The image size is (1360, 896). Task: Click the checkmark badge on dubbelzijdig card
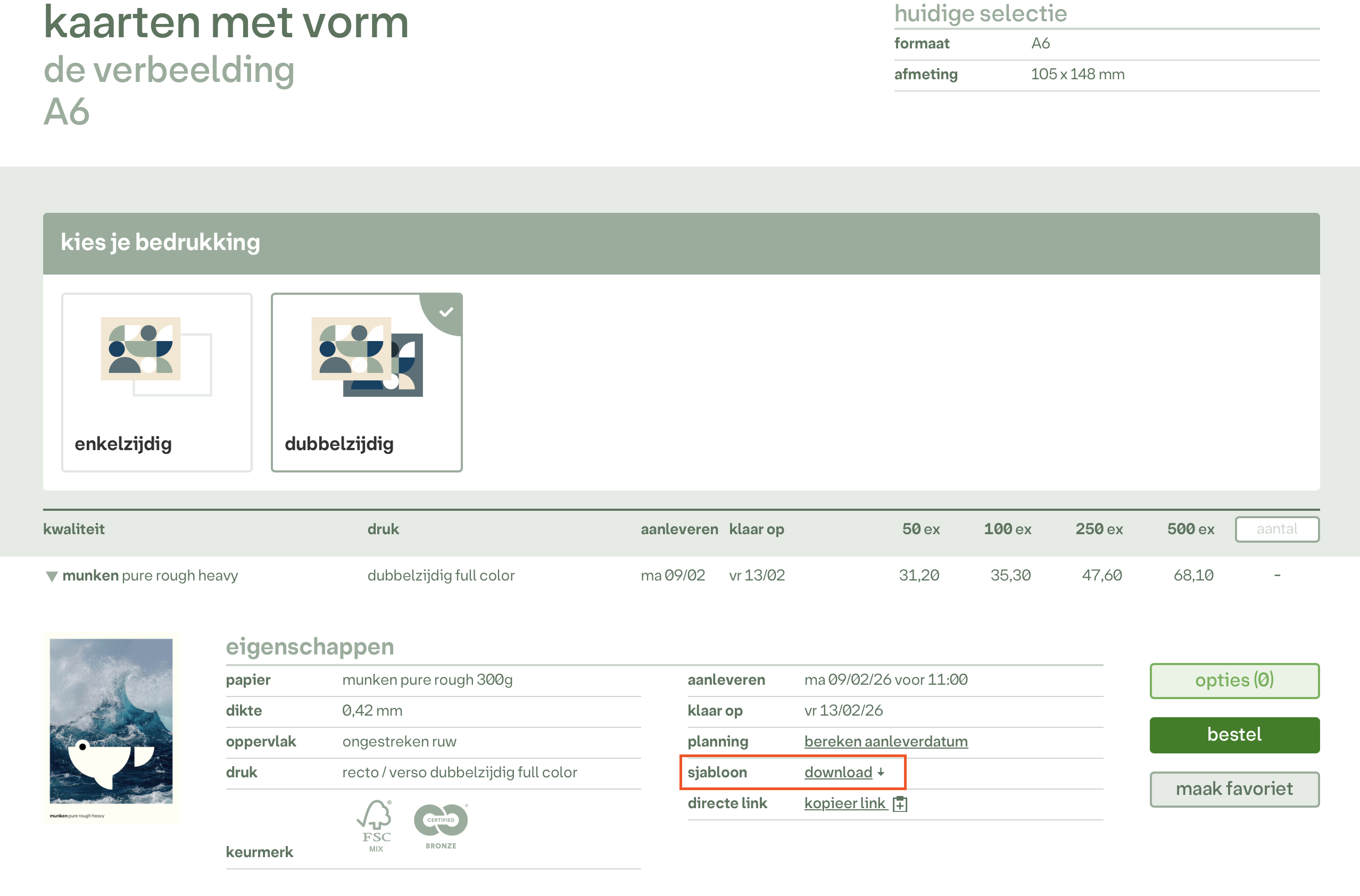[446, 311]
